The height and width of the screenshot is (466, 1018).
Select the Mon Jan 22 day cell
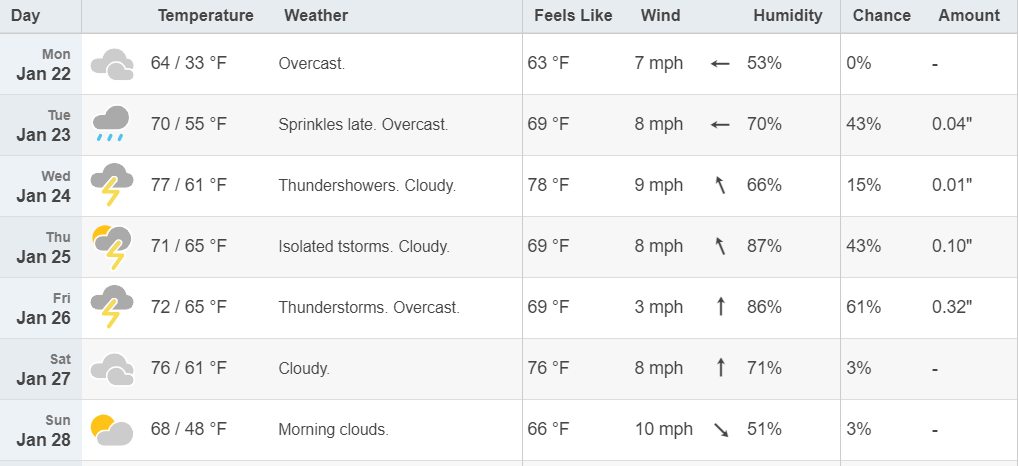tap(41, 64)
